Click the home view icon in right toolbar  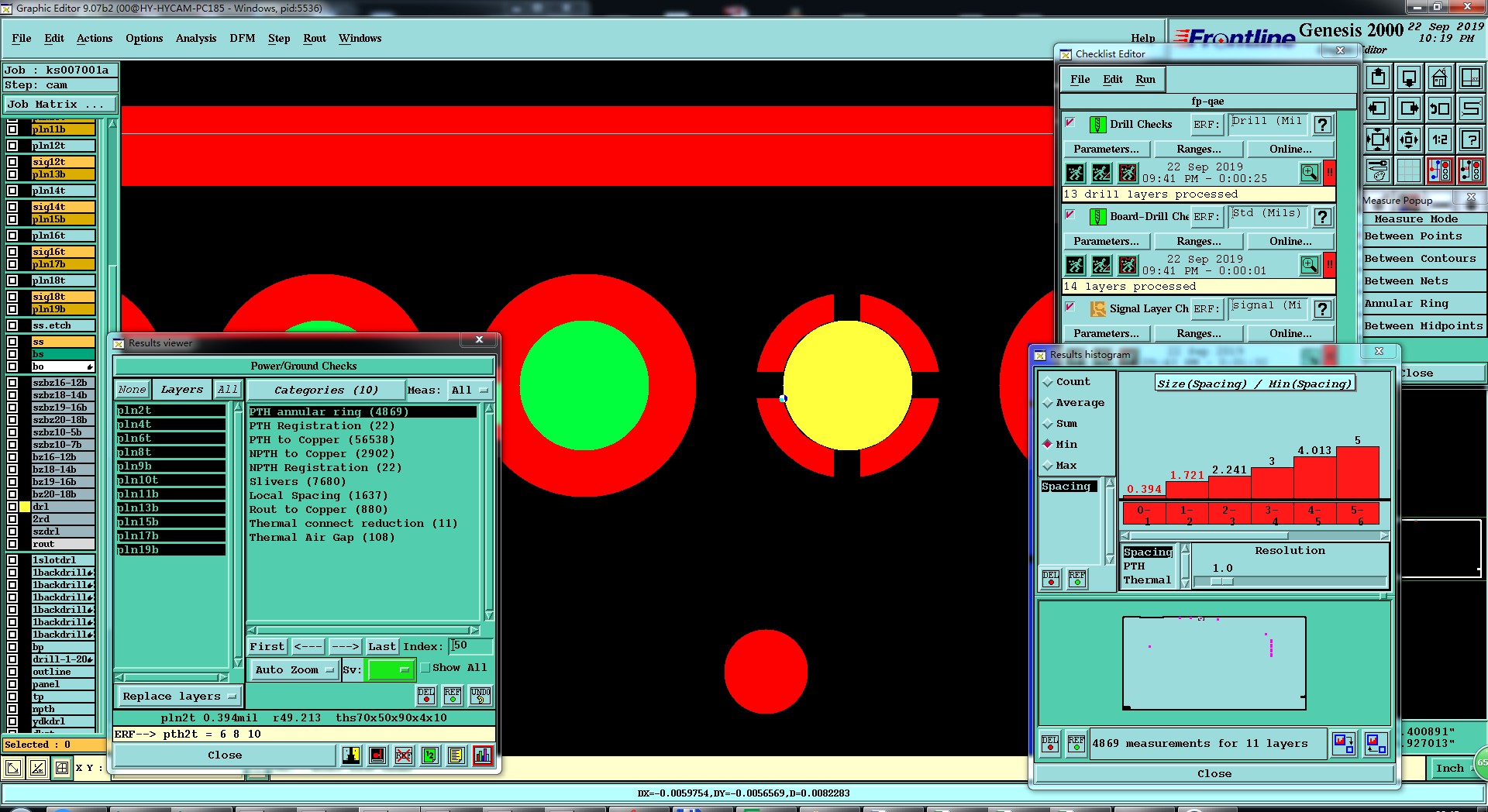click(x=1439, y=77)
